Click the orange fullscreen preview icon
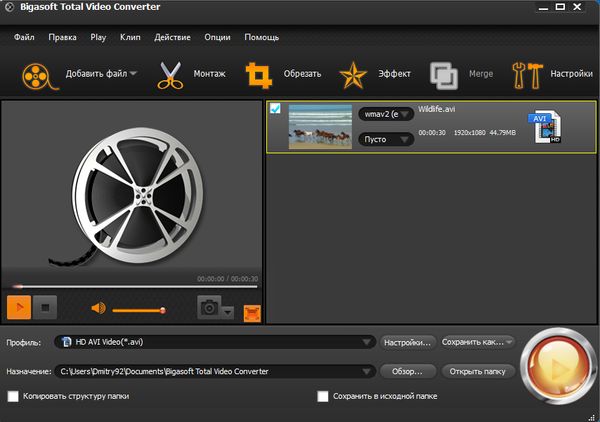Image resolution: width=600 pixels, height=422 pixels. 251,311
